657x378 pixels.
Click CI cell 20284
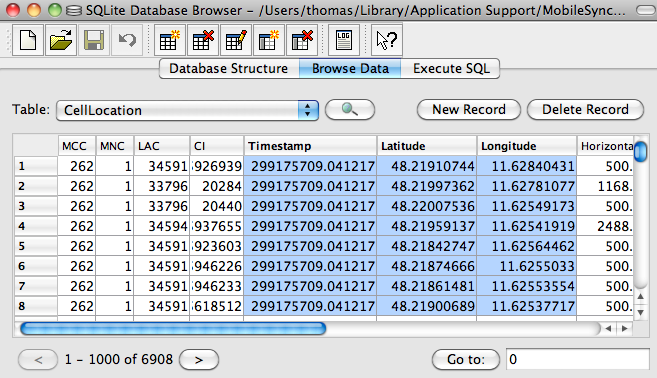tap(217, 186)
